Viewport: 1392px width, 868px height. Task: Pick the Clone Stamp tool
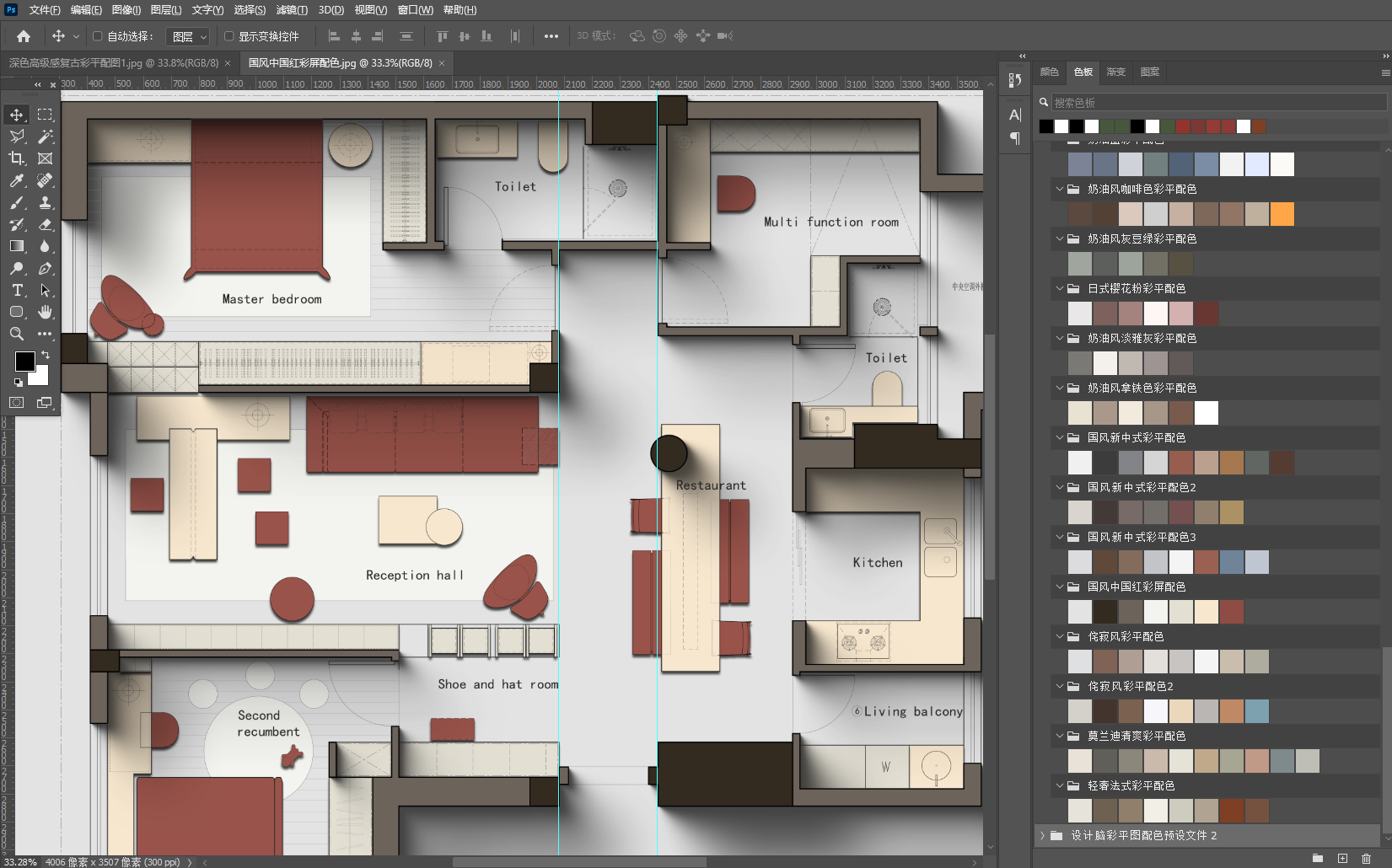click(x=45, y=202)
